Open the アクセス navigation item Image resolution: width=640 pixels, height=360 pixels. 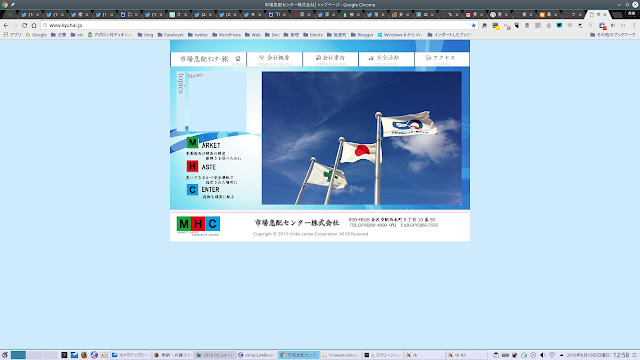(442, 59)
